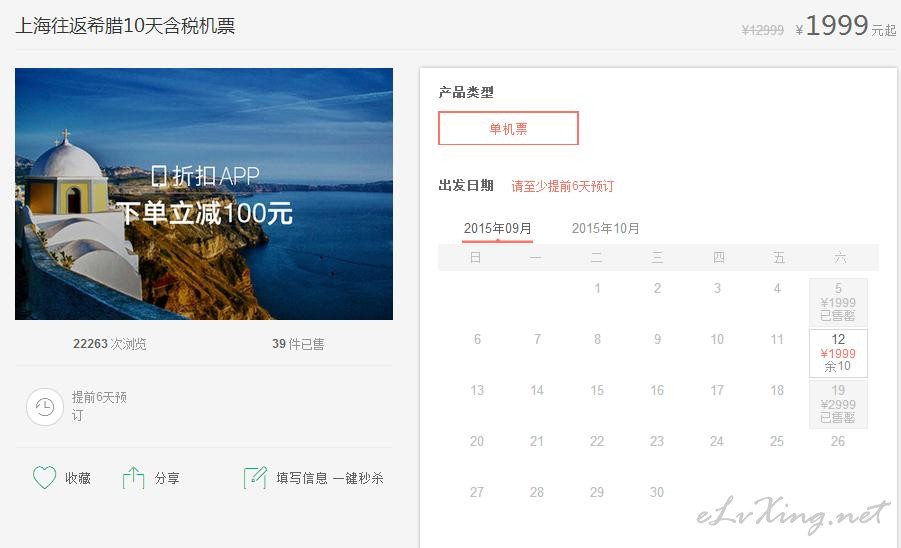Click the struck-through ¥12999 original price
901x548 pixels.
pyautogui.click(x=763, y=30)
